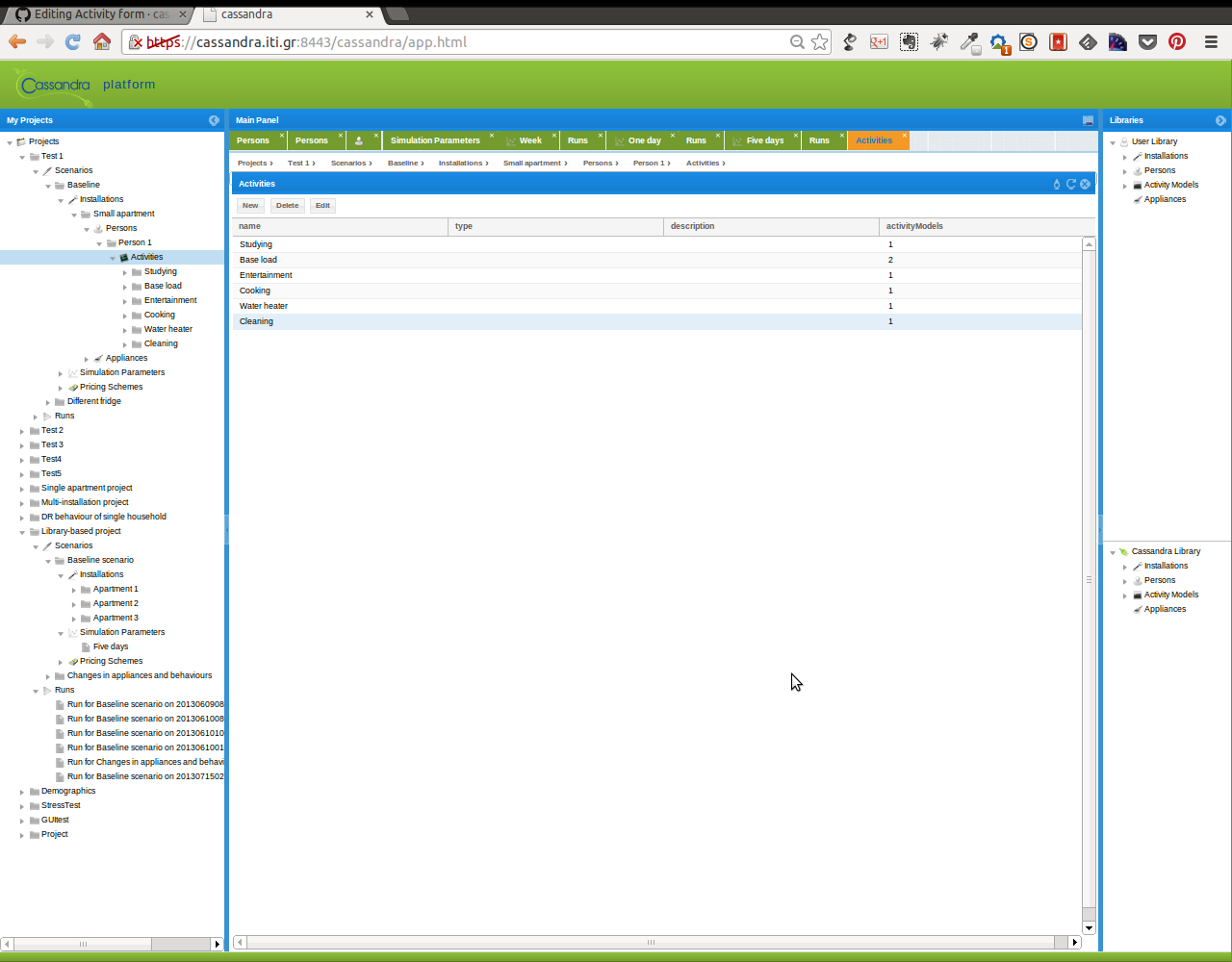
Task: Open the eyedropper color picker extension
Action: [969, 42]
